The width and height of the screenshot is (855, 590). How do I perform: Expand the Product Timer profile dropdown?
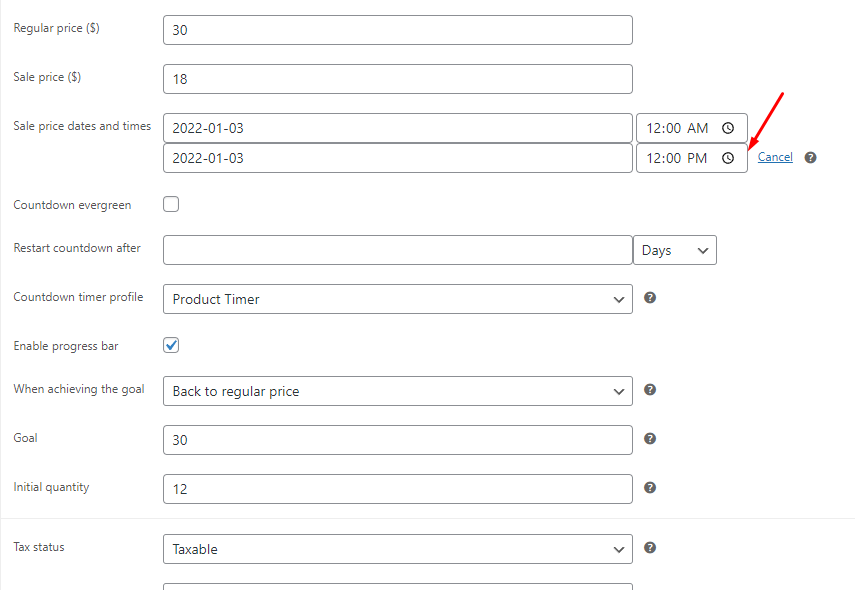point(398,299)
